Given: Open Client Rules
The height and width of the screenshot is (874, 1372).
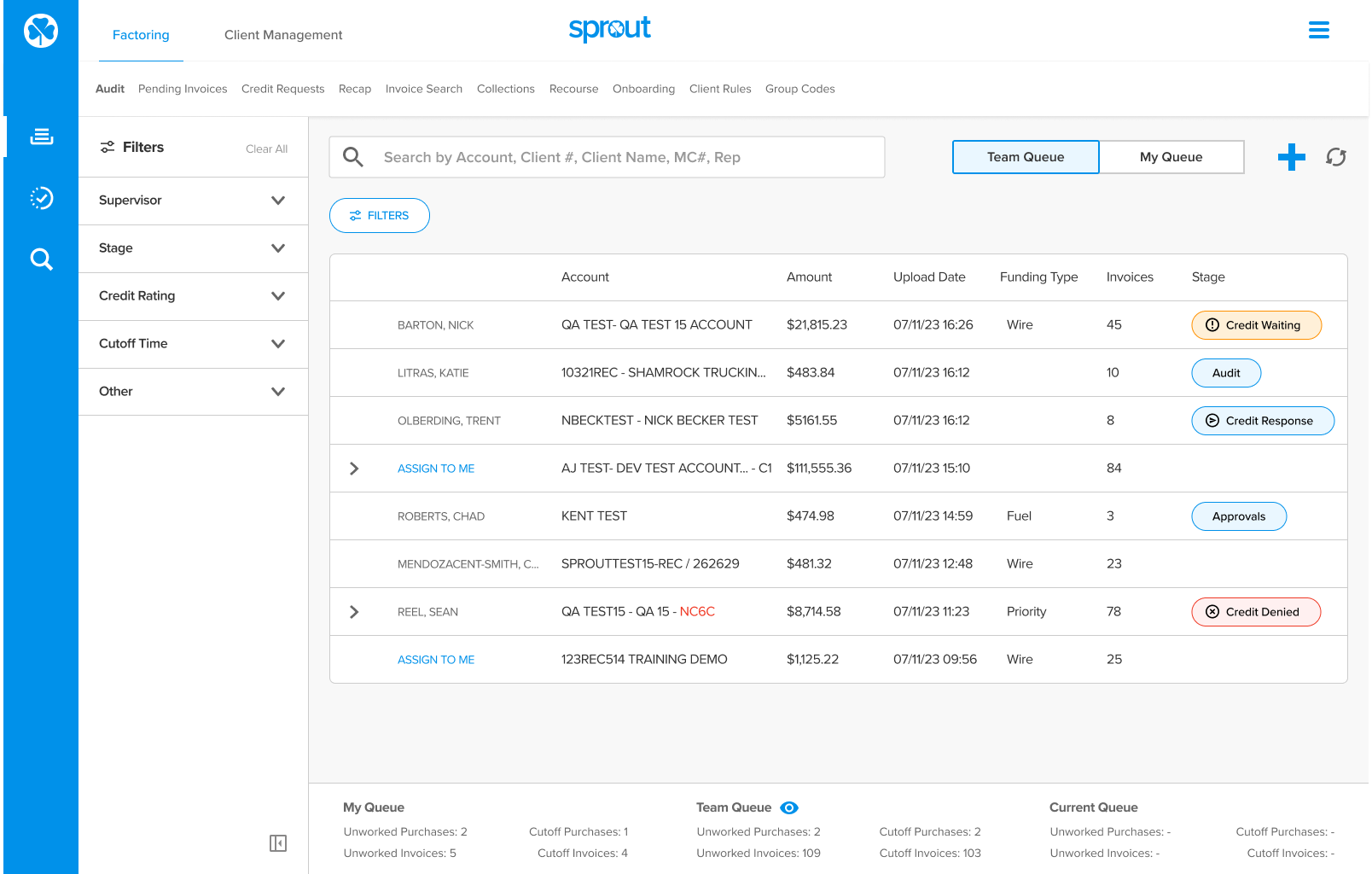Looking at the screenshot, I should (720, 89).
